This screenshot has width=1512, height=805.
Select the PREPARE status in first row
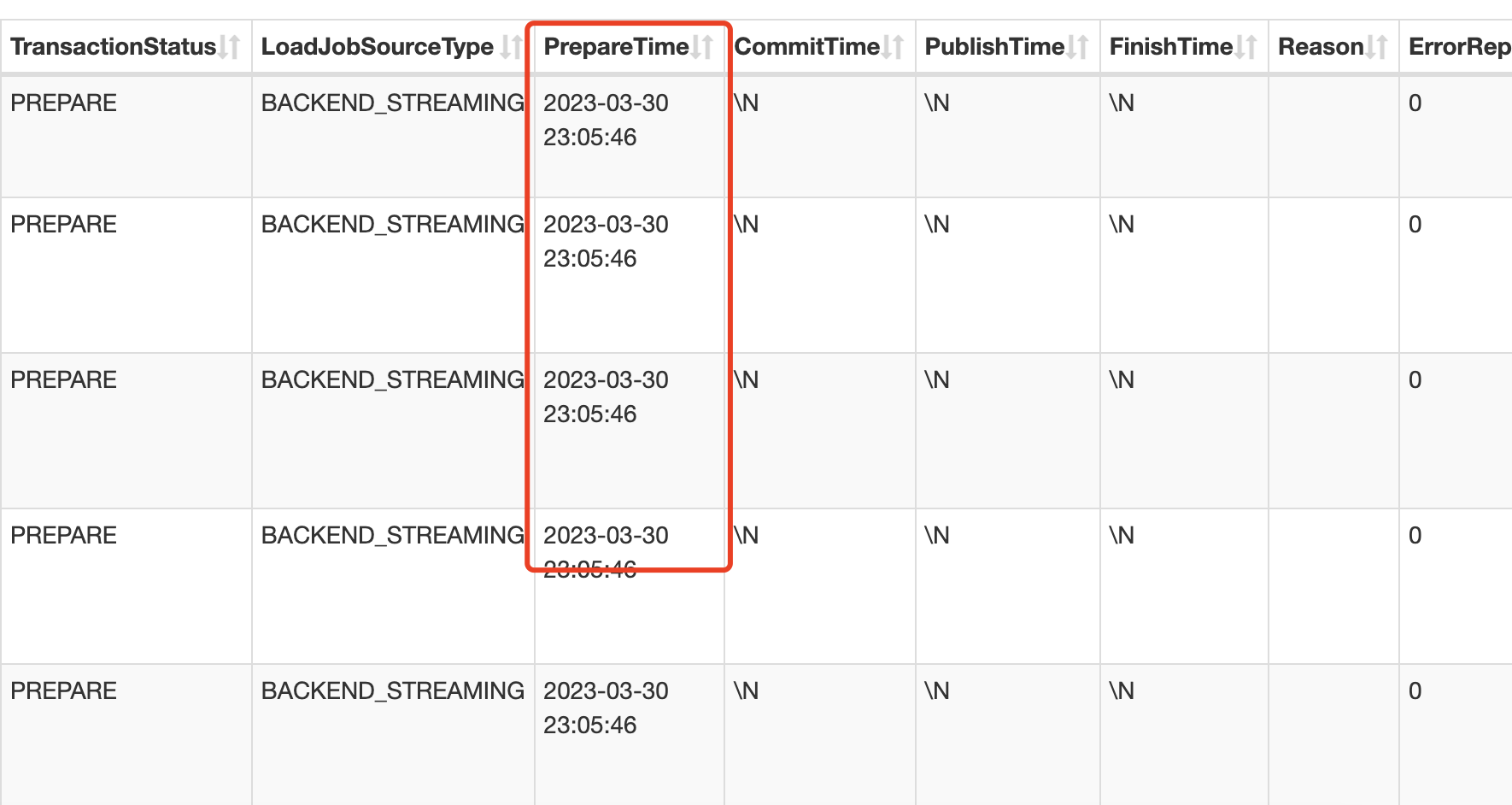tap(64, 103)
